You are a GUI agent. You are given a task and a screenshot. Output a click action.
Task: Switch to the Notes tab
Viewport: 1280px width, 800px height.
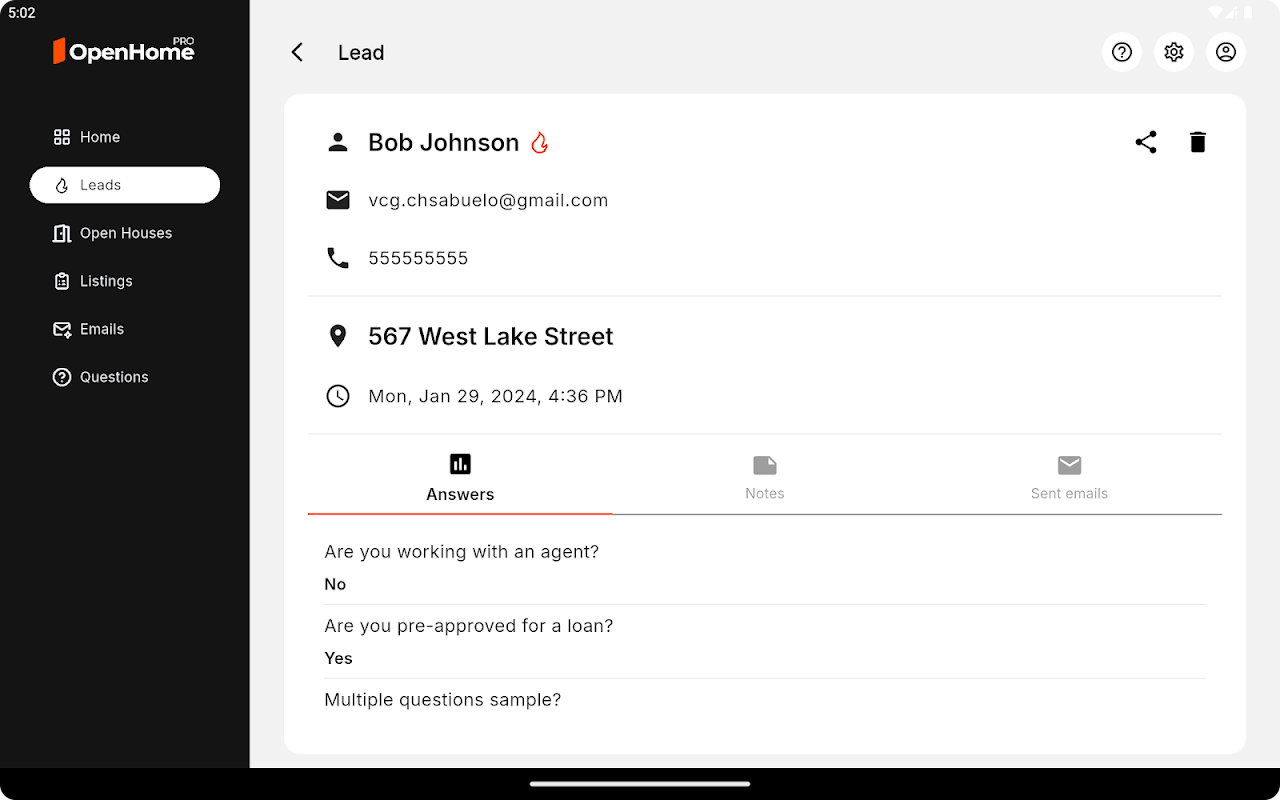[765, 477]
